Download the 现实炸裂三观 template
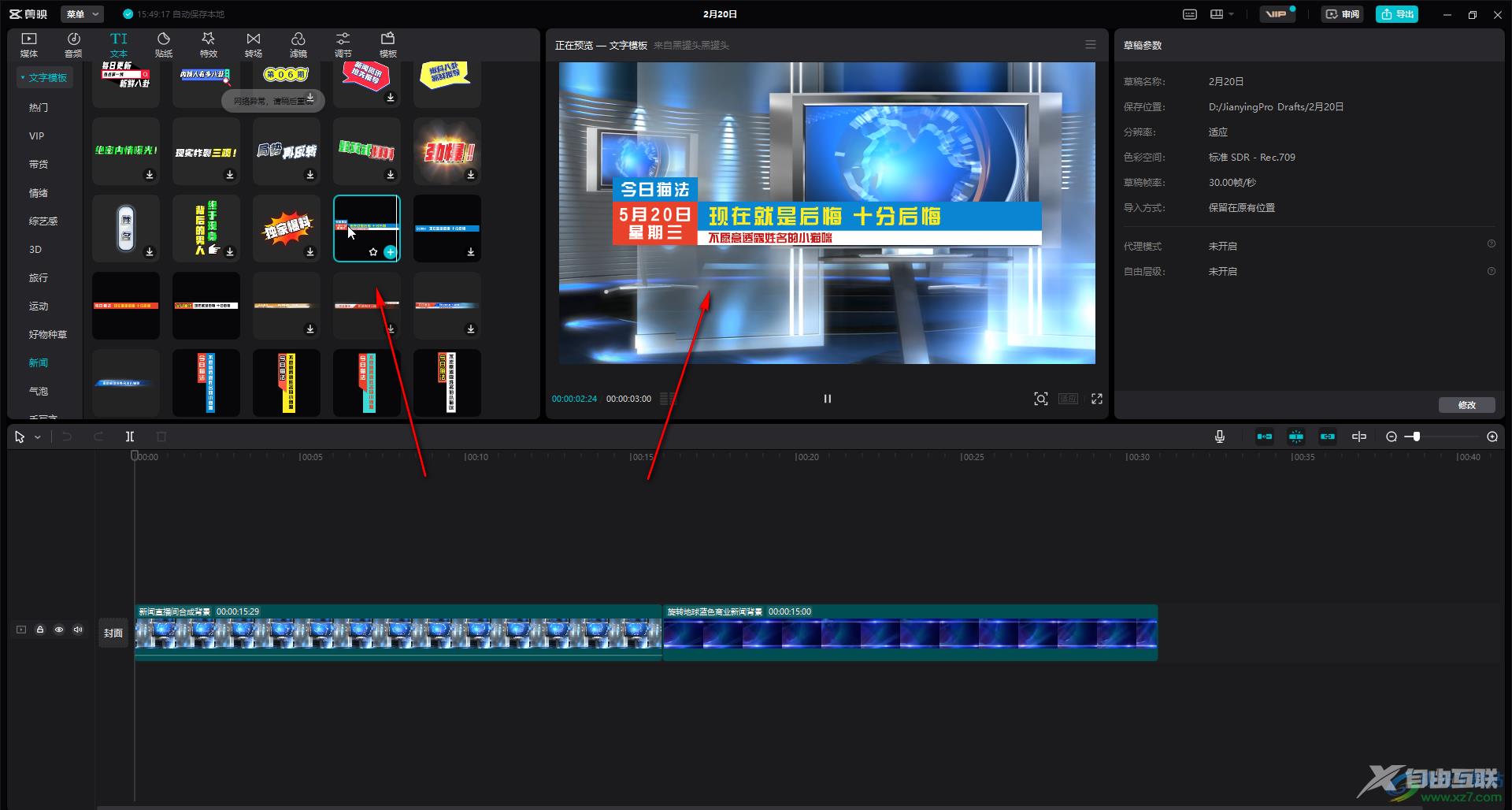 point(230,175)
